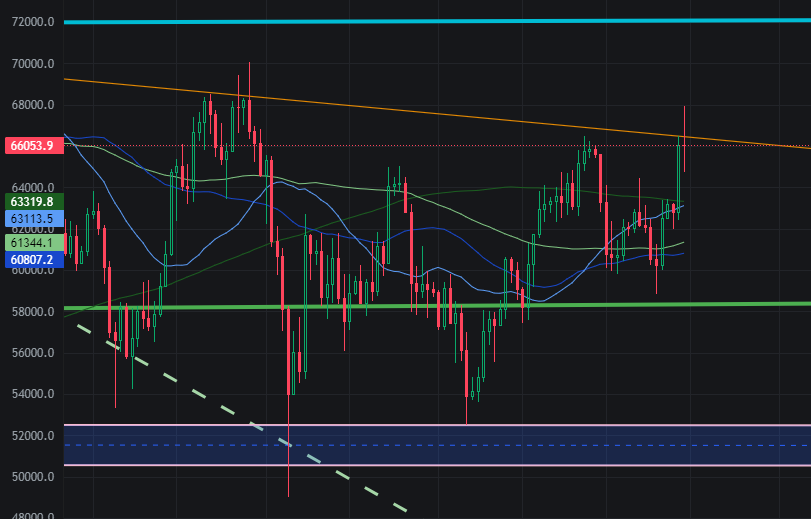Select the thick green horizontal line at 58000
This screenshot has height=519, width=811.
(x=437, y=306)
